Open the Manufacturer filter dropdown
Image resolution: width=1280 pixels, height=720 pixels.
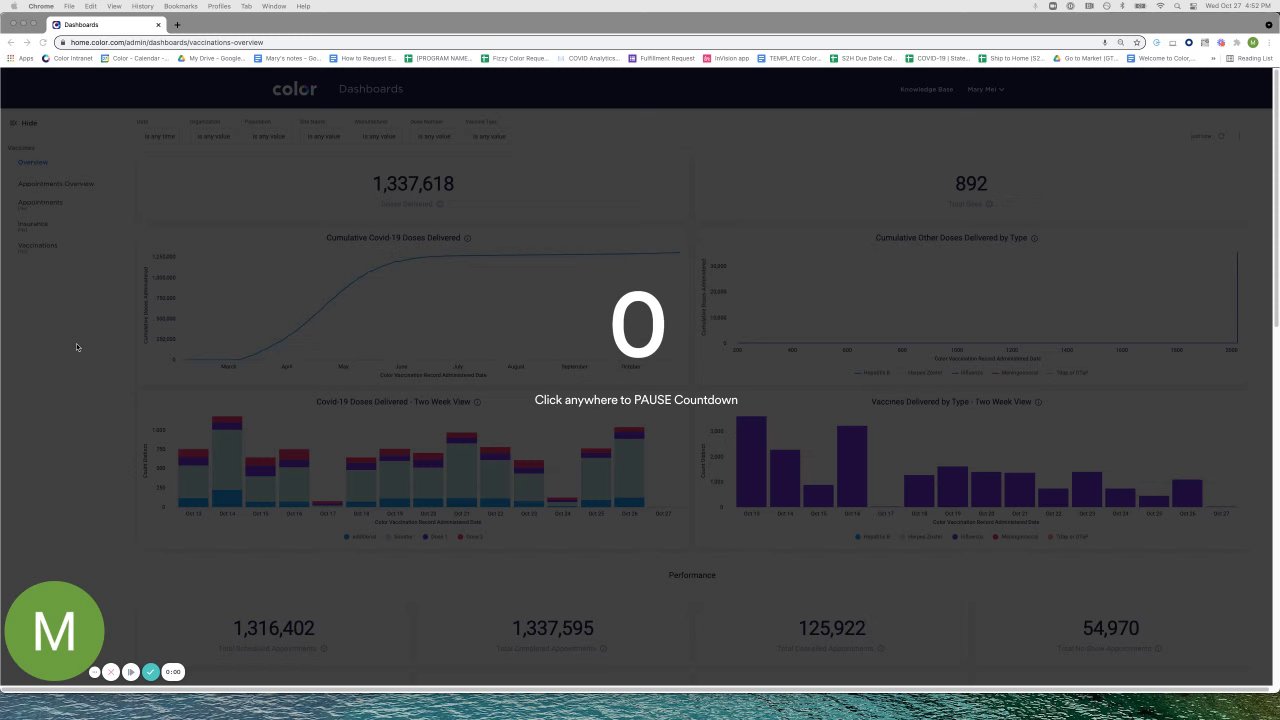378,136
